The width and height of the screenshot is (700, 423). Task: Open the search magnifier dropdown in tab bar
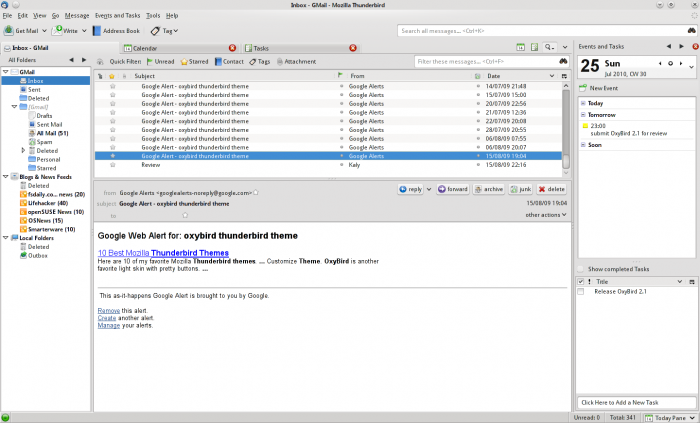click(x=550, y=47)
